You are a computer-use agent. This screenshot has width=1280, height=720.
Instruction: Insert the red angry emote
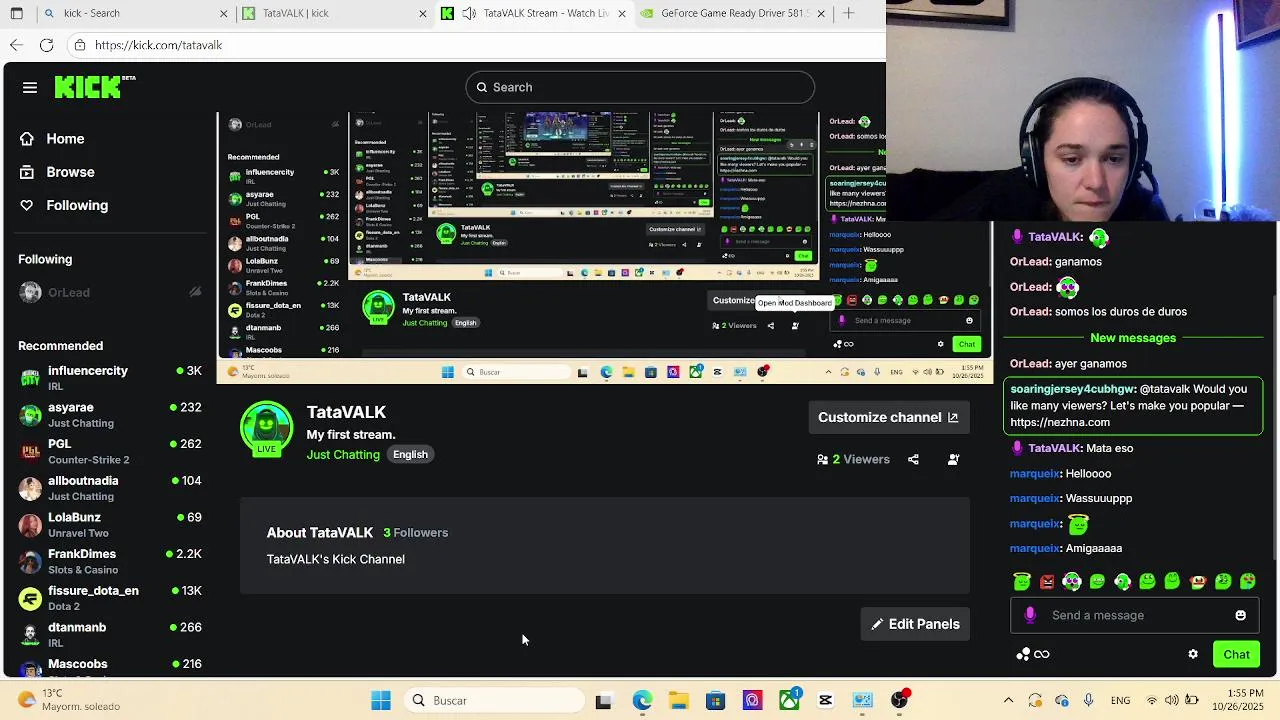click(x=1047, y=581)
